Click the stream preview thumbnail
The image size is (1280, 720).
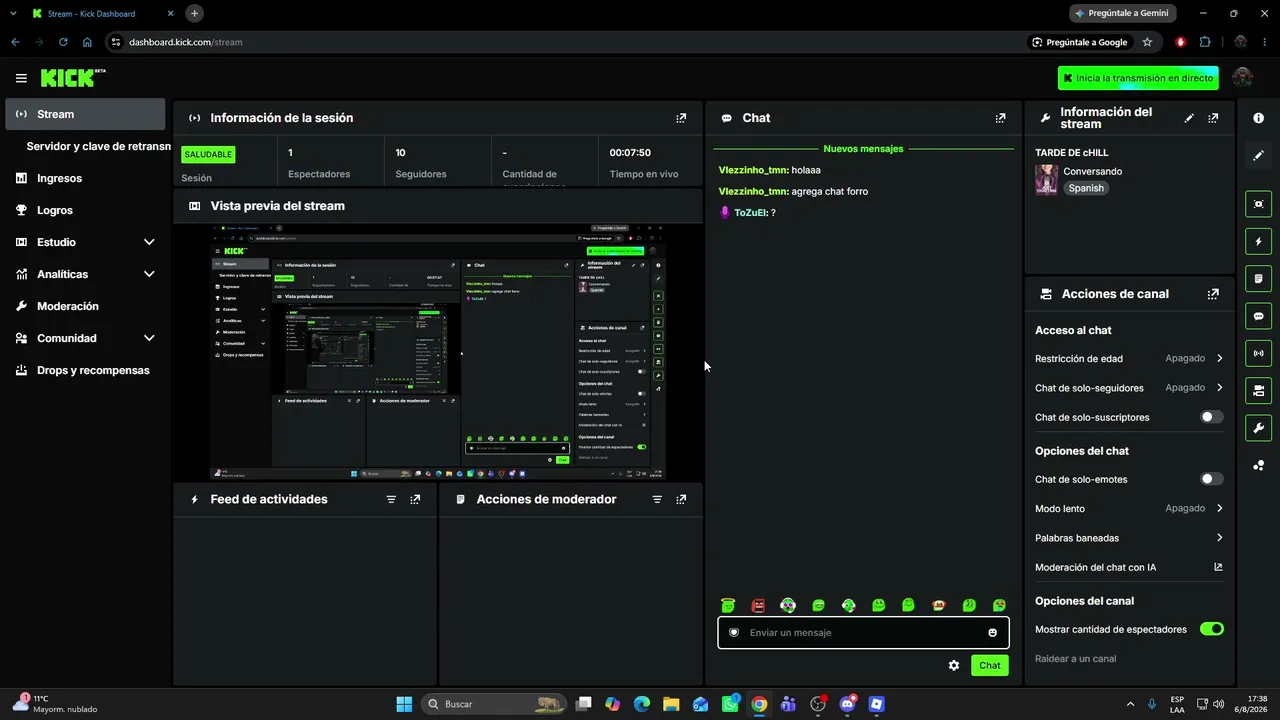point(438,352)
